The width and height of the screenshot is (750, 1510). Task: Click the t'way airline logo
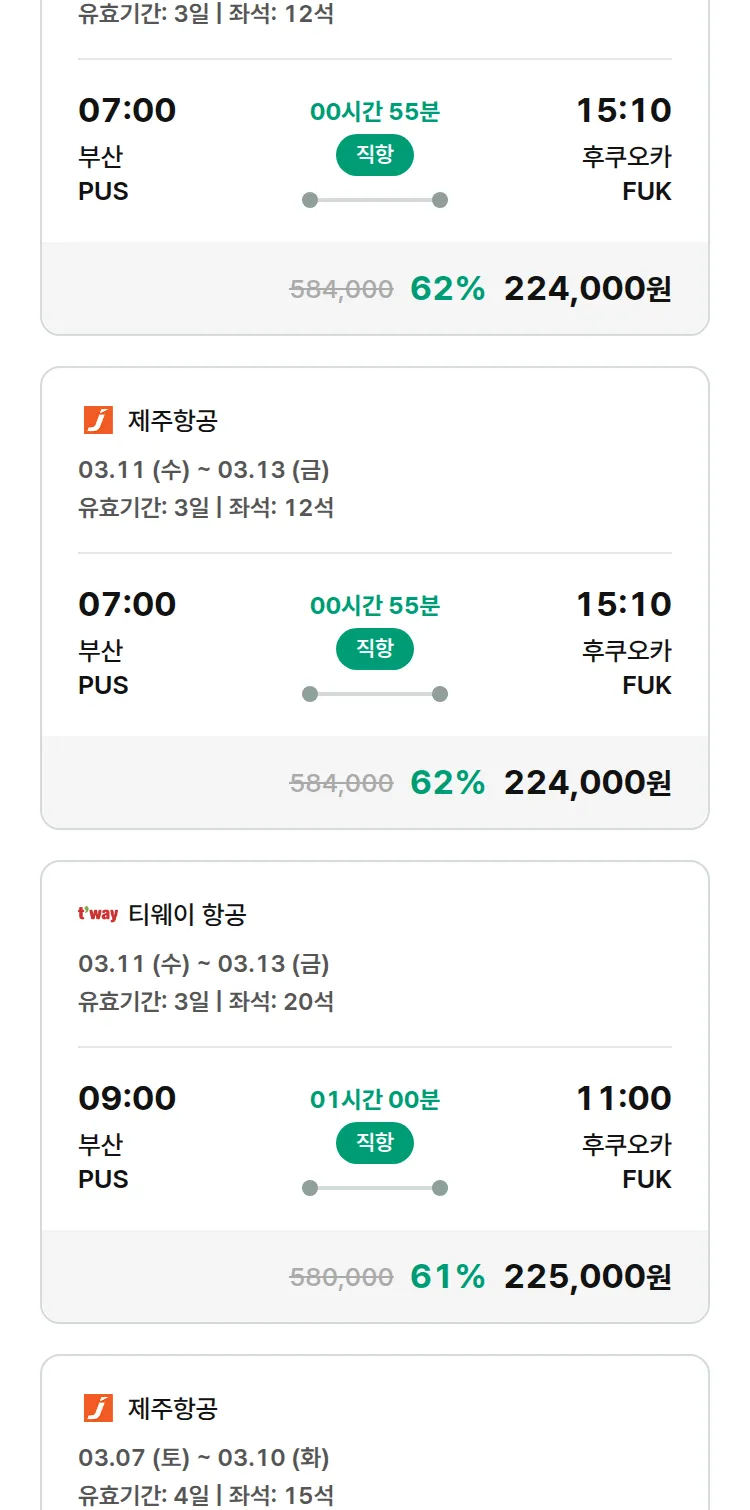(98, 914)
